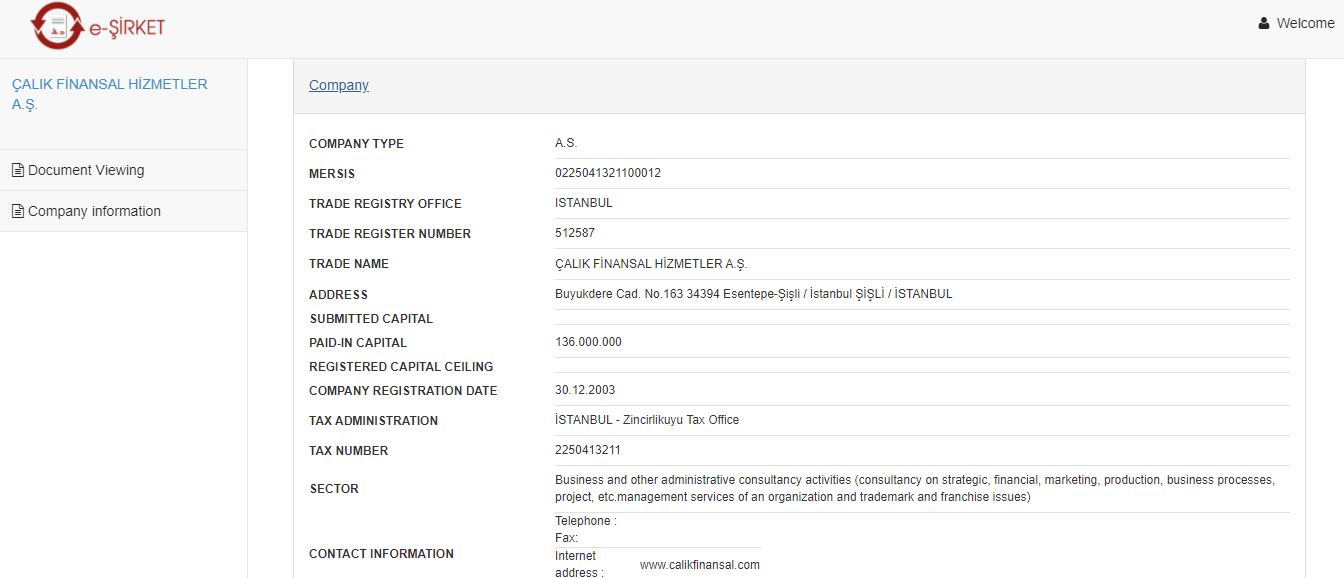Open the Document Viewing menu item
This screenshot has height=578, width=1344.
pos(86,170)
